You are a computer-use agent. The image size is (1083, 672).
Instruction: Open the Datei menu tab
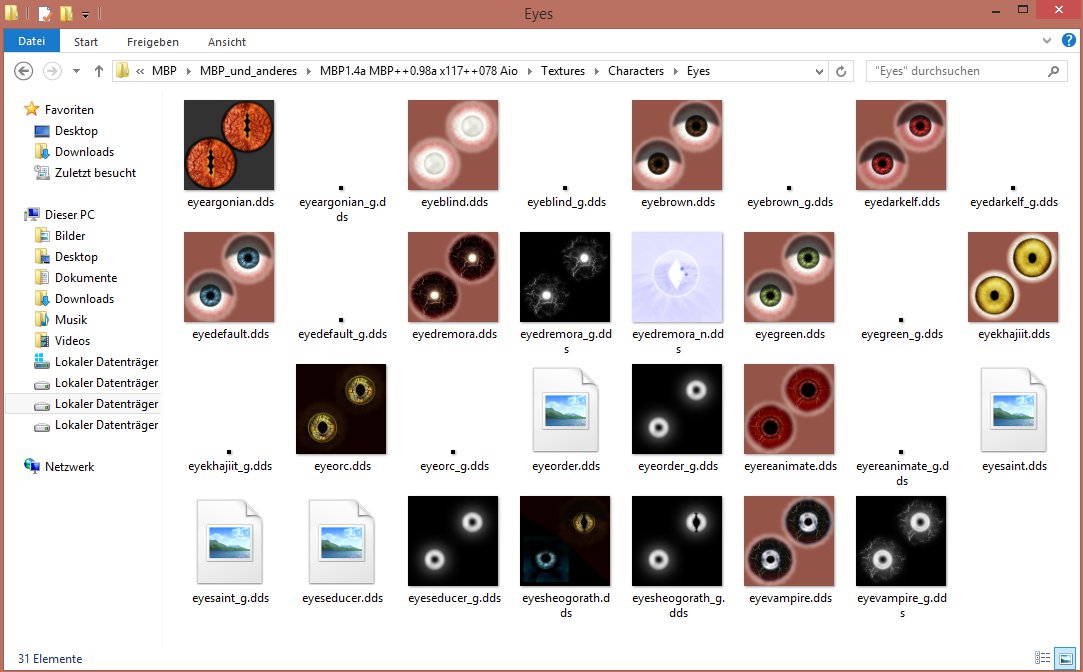[32, 42]
